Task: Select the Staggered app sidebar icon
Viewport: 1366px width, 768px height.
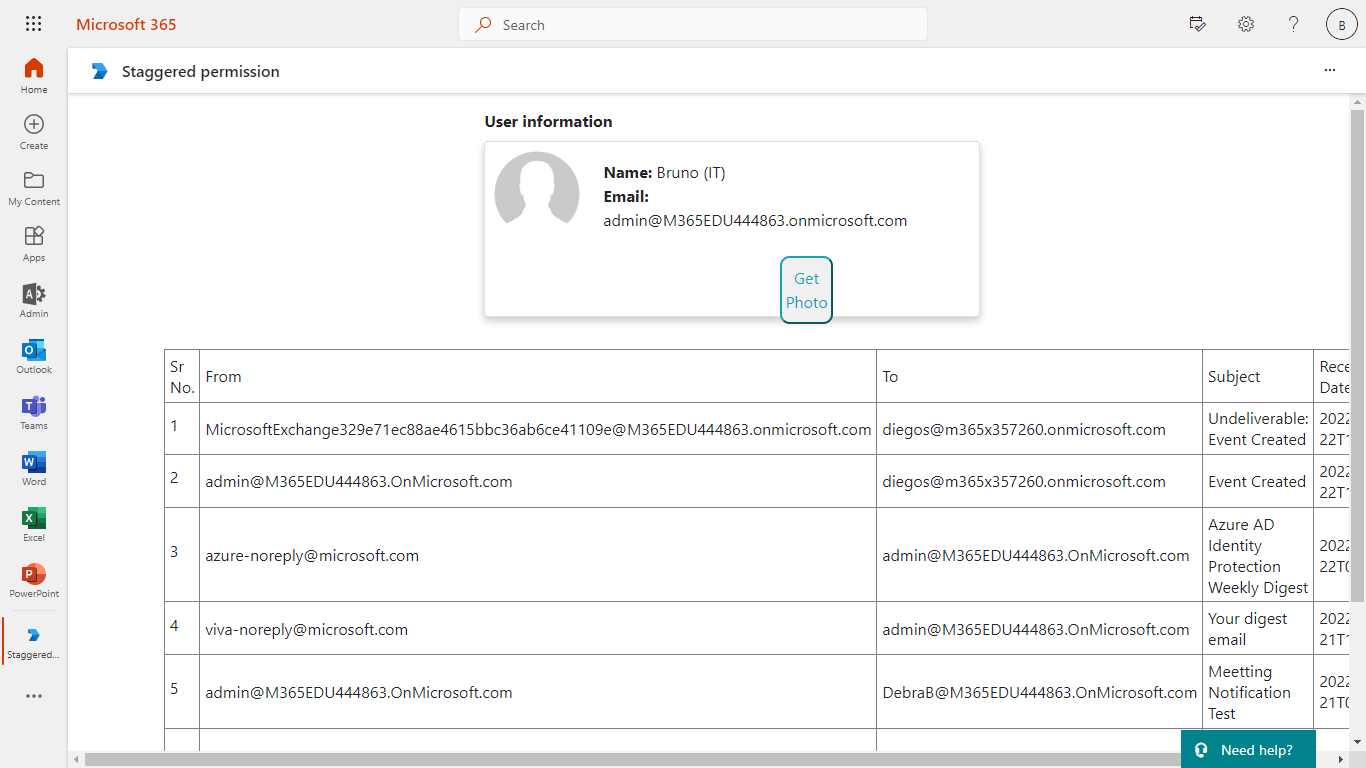Action: click(x=34, y=642)
